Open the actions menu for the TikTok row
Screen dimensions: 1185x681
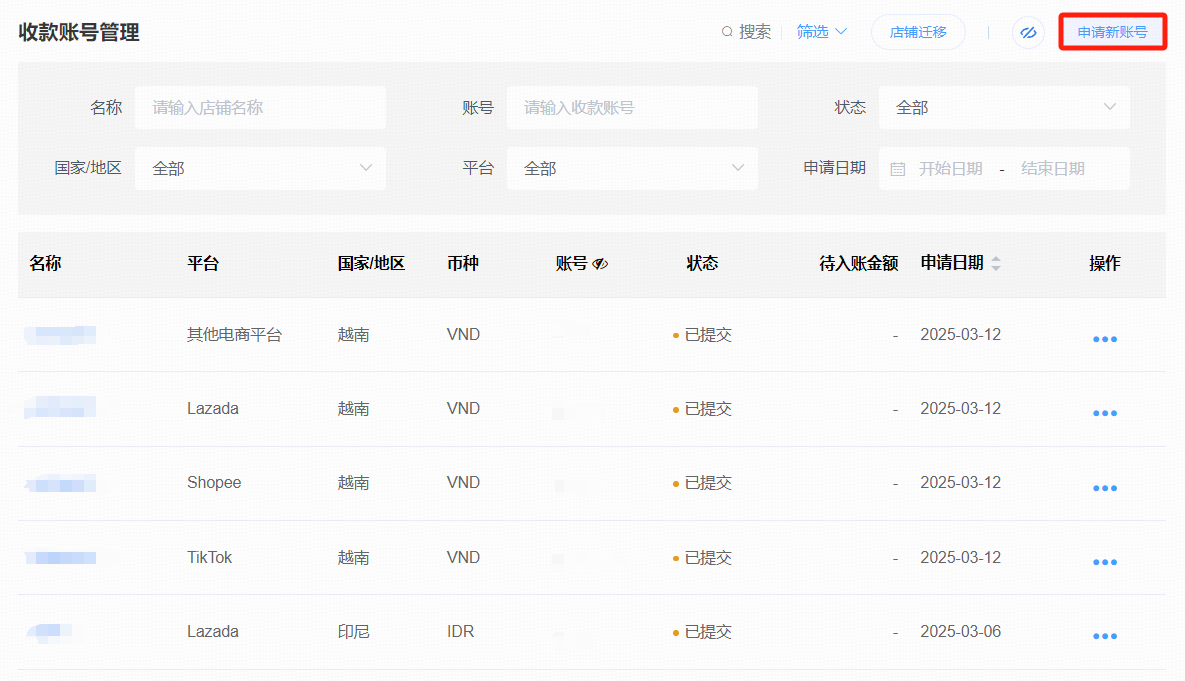[x=1104, y=561]
